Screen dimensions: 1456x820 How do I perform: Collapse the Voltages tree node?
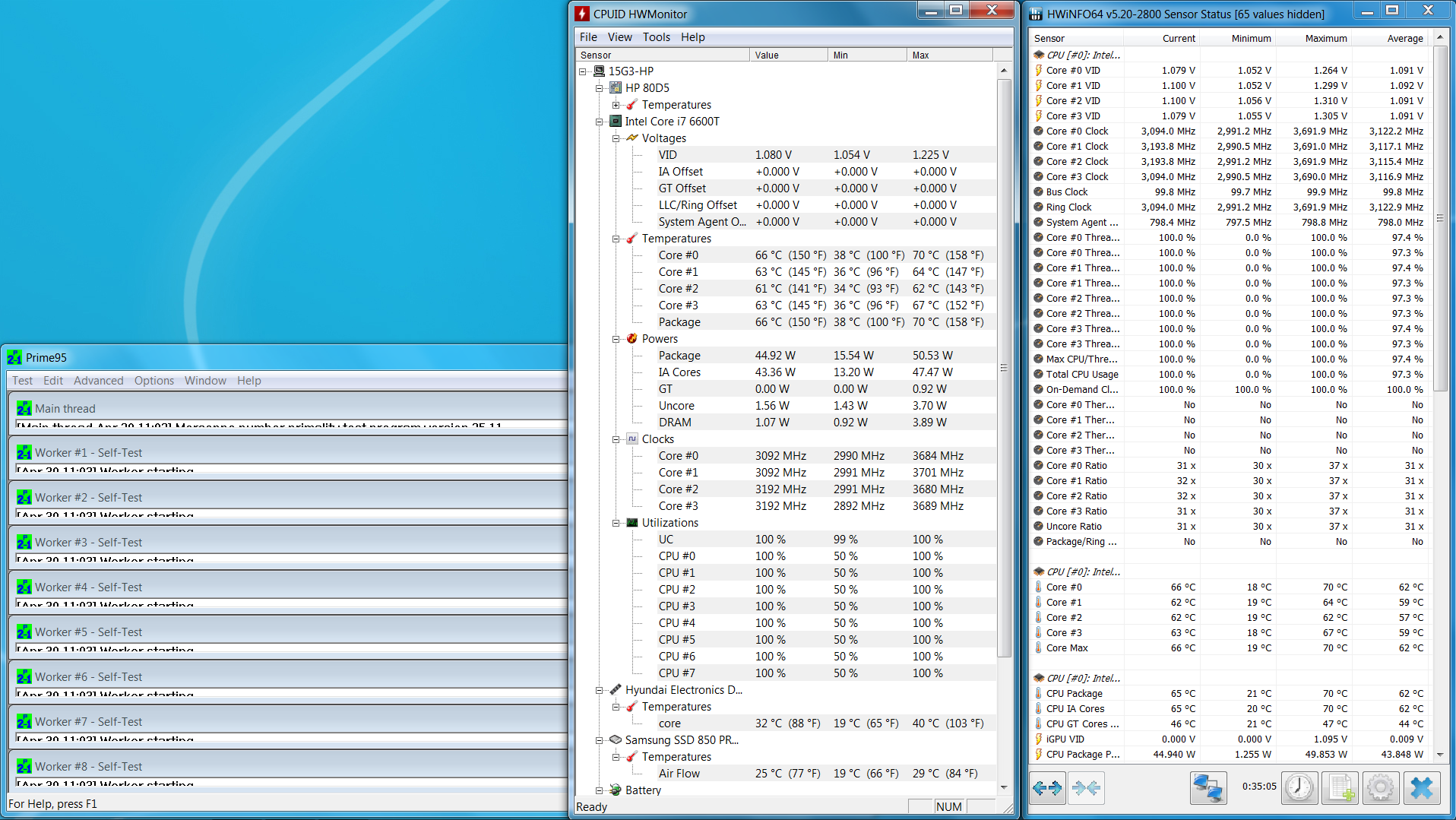tap(616, 138)
